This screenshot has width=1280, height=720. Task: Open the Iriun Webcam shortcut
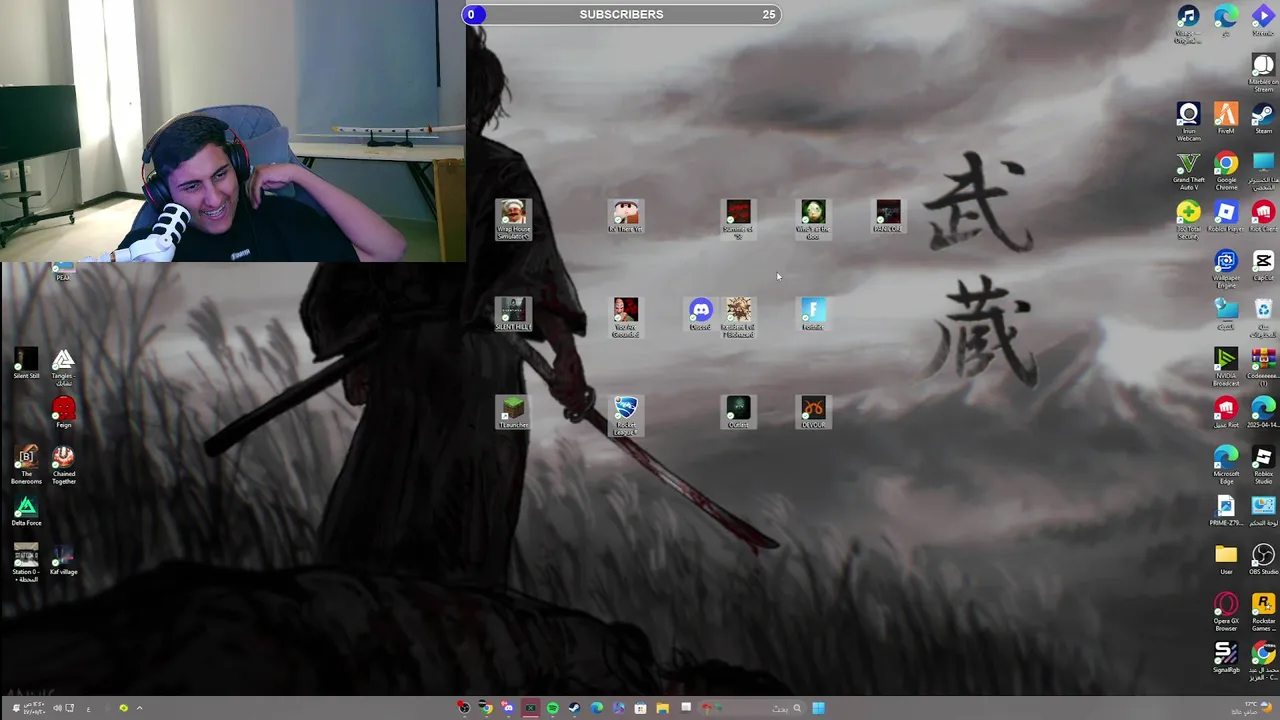click(1188, 121)
